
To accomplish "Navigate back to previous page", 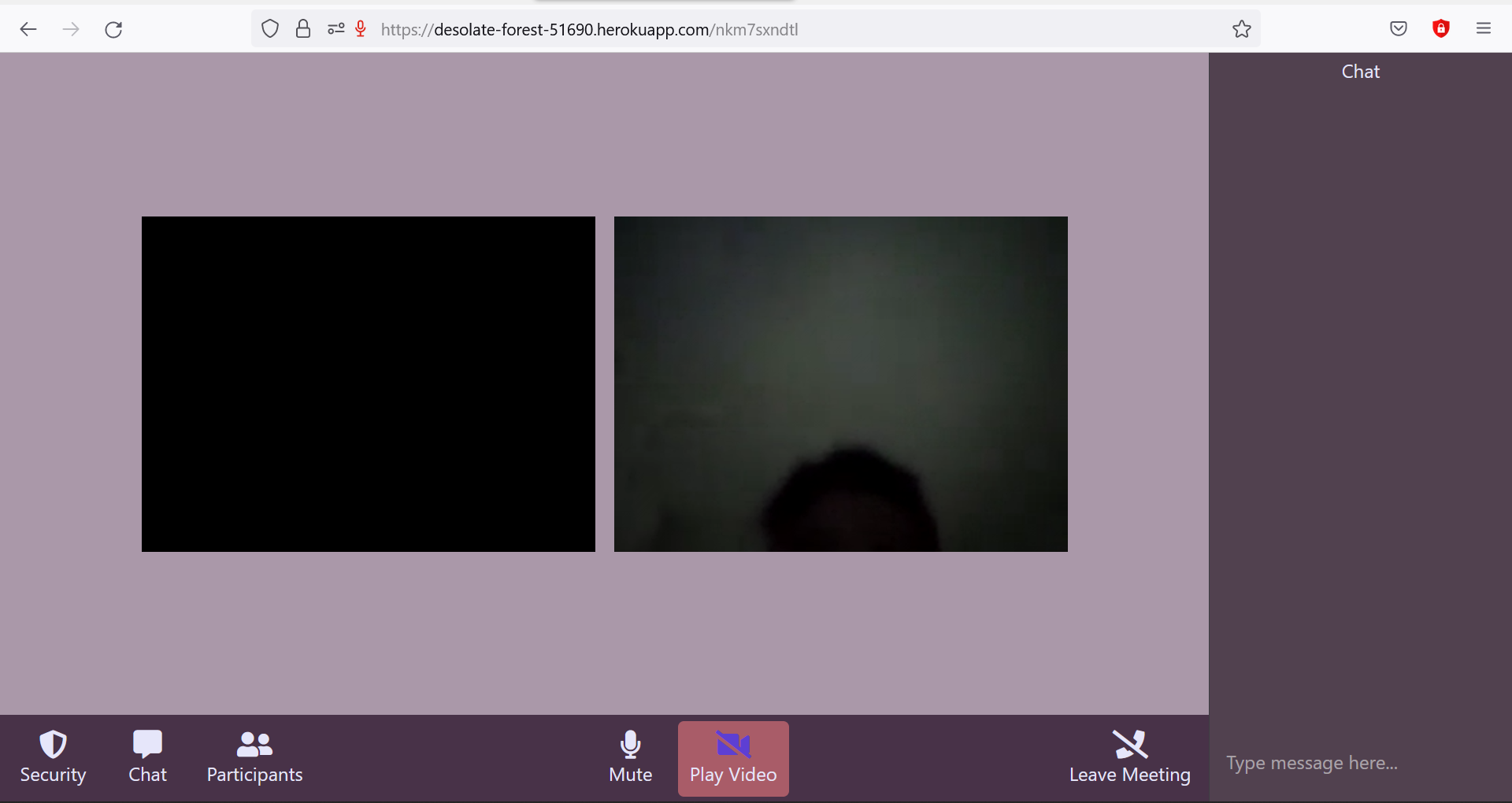I will click(x=28, y=29).
